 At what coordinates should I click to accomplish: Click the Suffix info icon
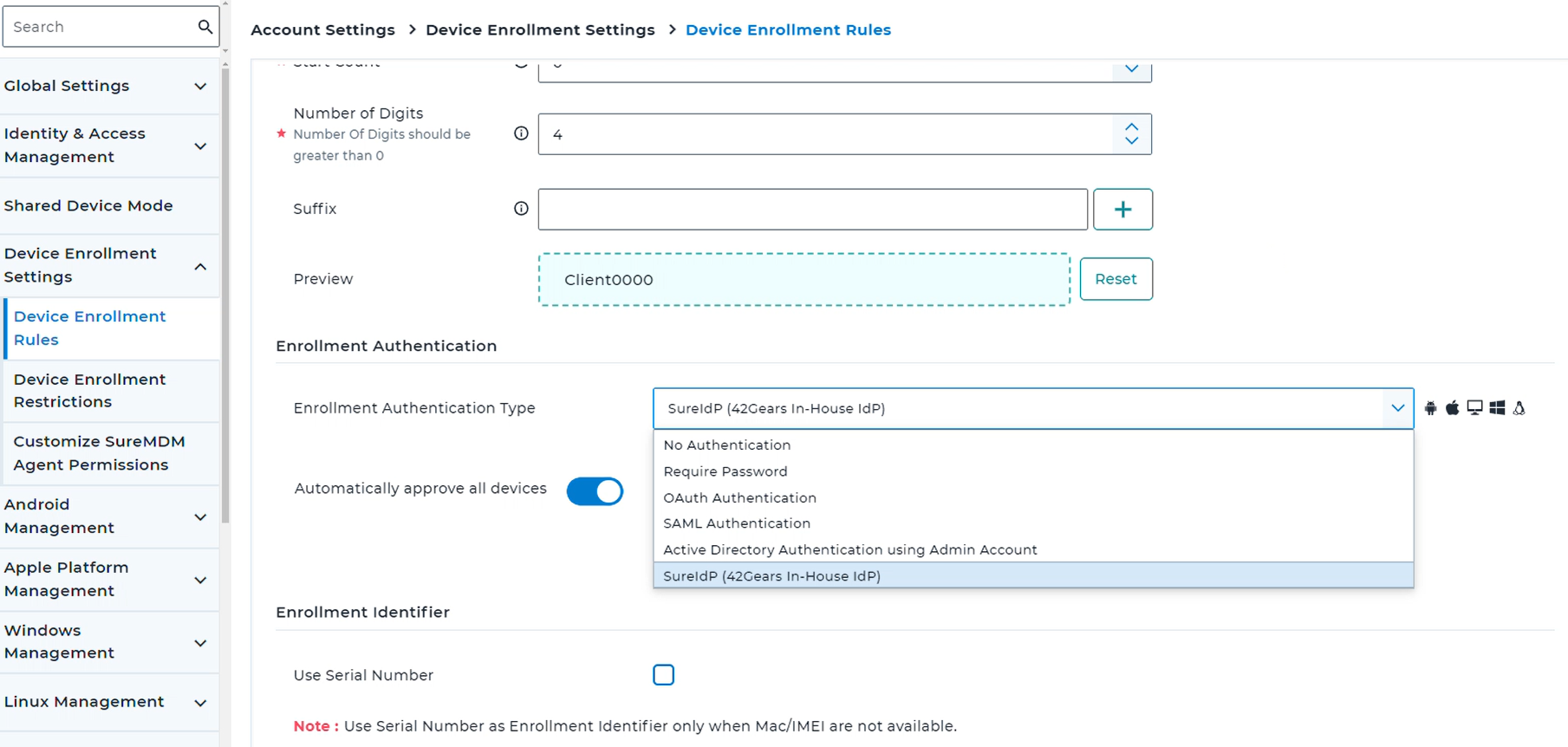[x=521, y=209]
